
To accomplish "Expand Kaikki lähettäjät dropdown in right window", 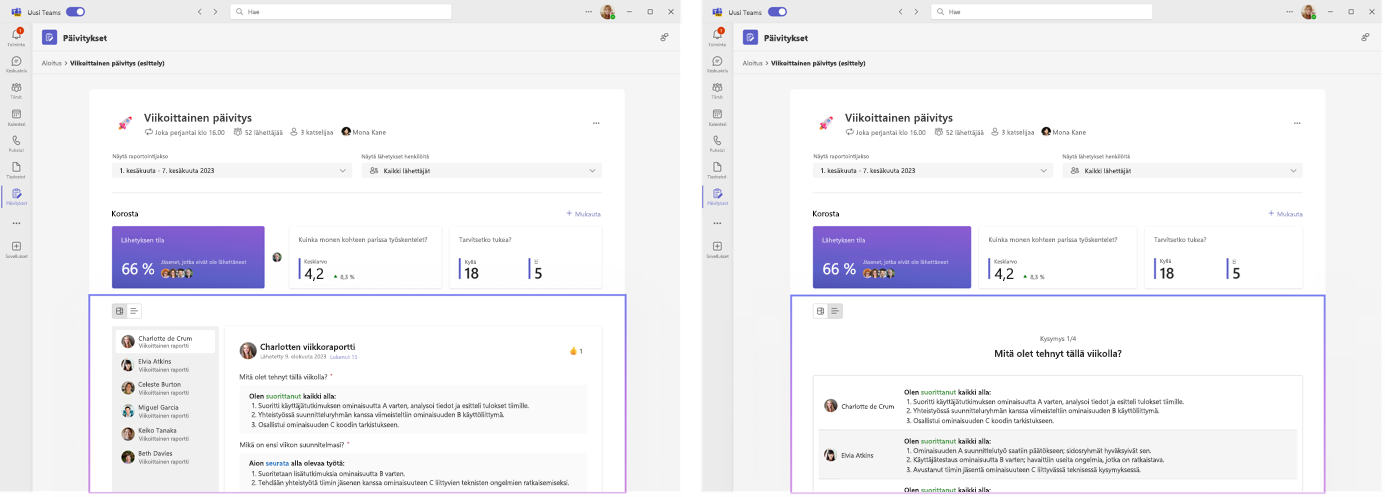I will tap(1183, 171).
